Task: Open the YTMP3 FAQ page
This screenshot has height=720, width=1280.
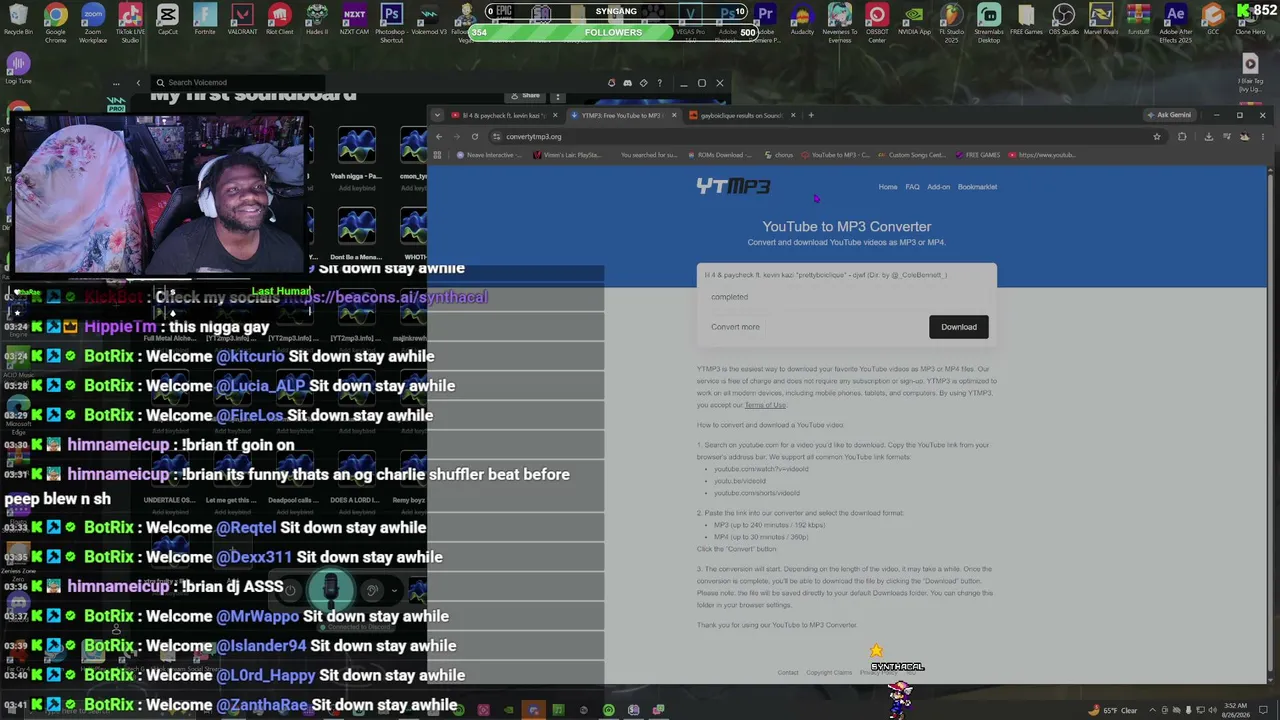Action: click(912, 187)
